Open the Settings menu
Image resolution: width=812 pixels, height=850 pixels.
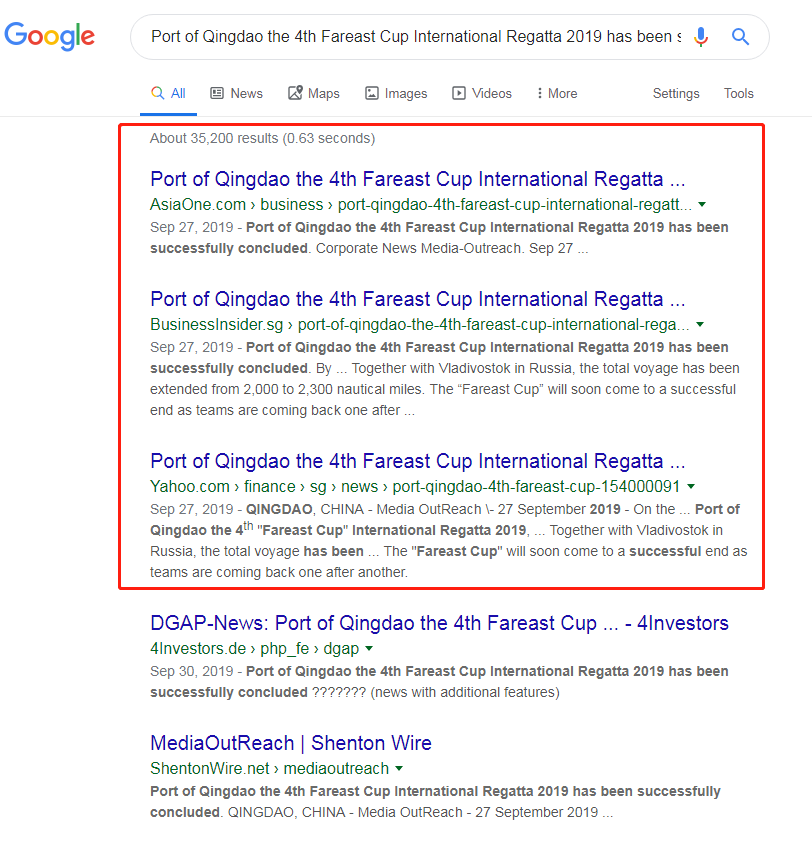click(676, 93)
